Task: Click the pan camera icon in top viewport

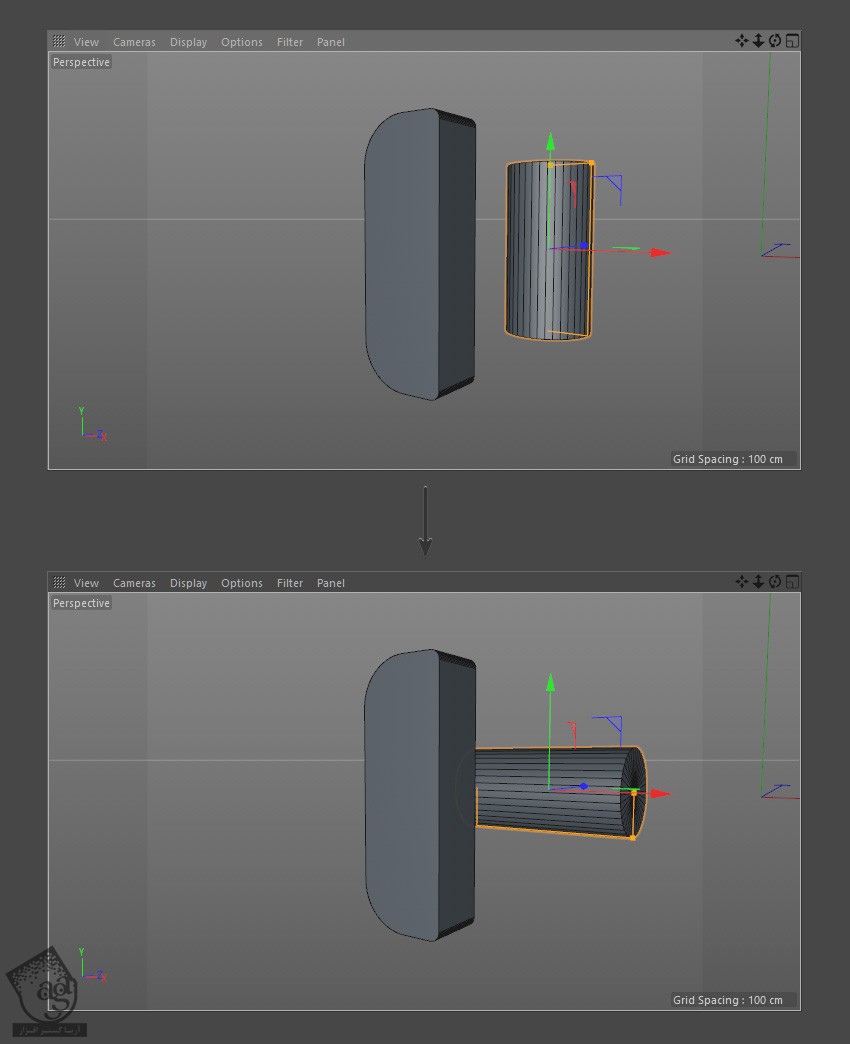Action: click(741, 41)
